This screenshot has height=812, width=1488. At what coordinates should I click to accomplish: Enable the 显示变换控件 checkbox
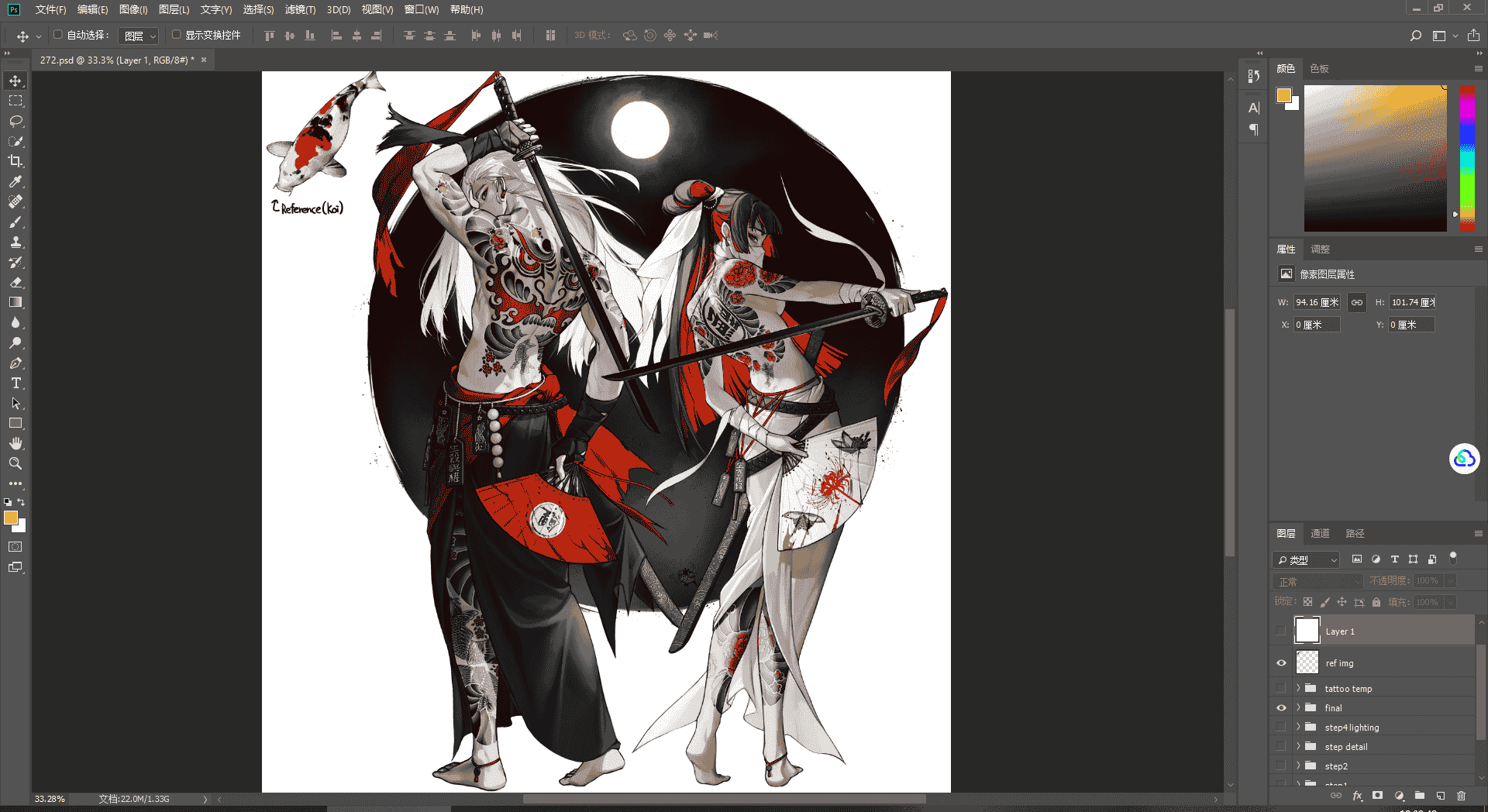click(177, 35)
